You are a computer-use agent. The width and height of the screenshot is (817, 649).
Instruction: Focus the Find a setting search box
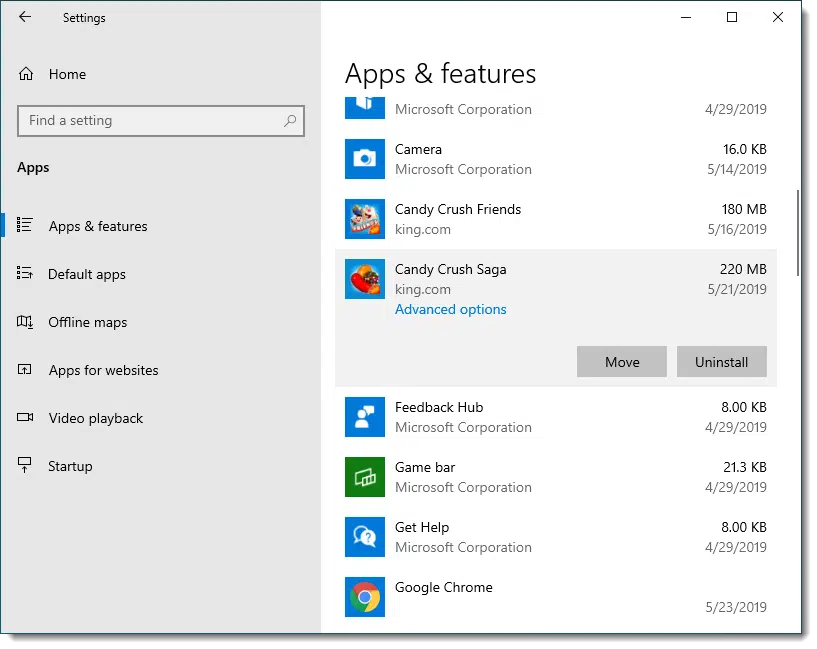pos(161,121)
